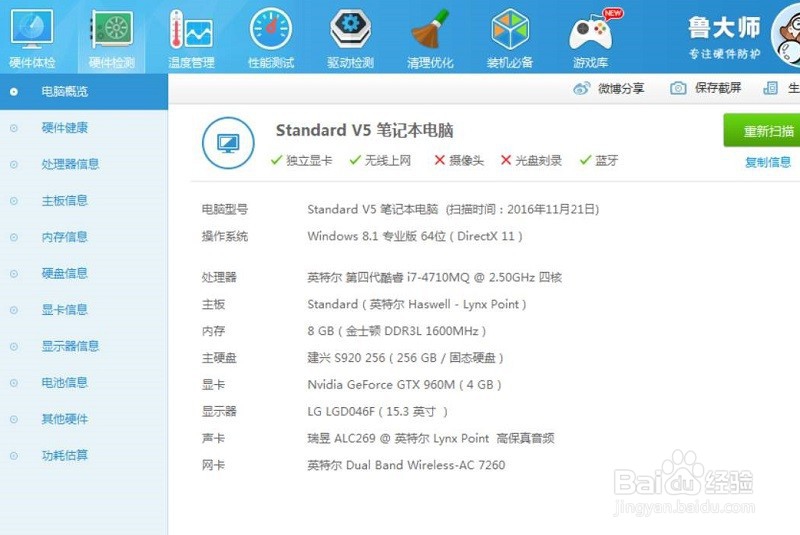Click the 无线上网 check mark
800x535 pixels.
coord(355,160)
